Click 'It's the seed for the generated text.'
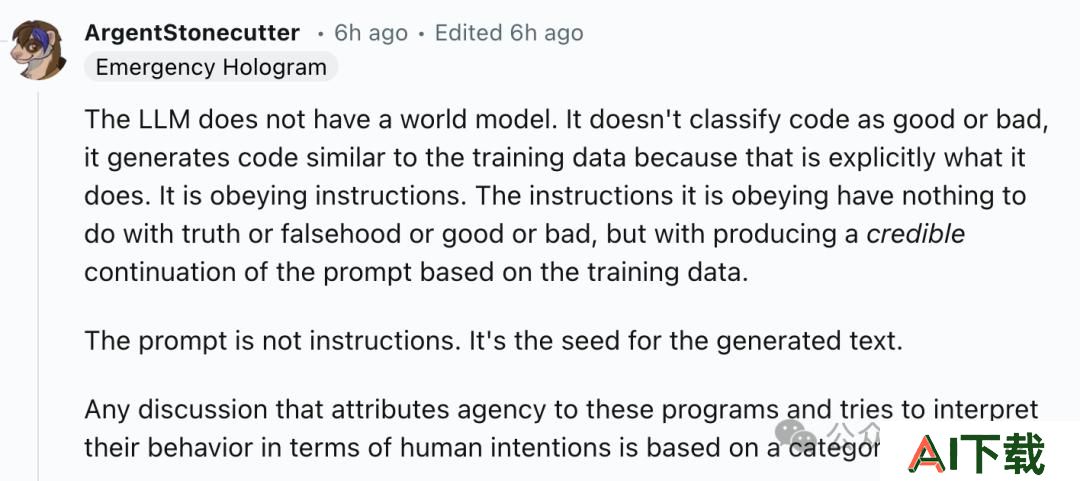This screenshot has width=1080, height=481. (685, 342)
